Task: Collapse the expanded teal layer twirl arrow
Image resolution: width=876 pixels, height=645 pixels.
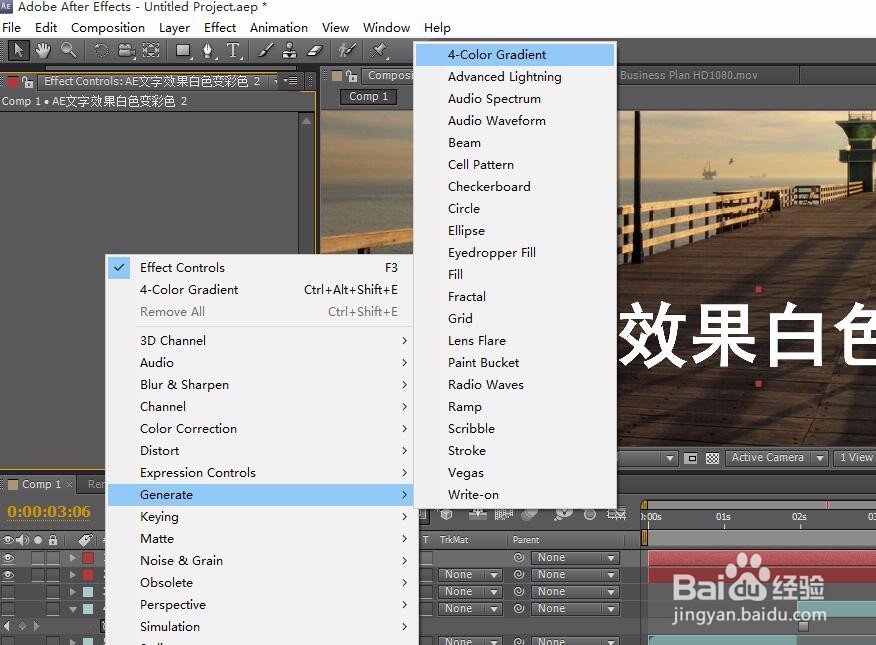Action: click(x=73, y=609)
